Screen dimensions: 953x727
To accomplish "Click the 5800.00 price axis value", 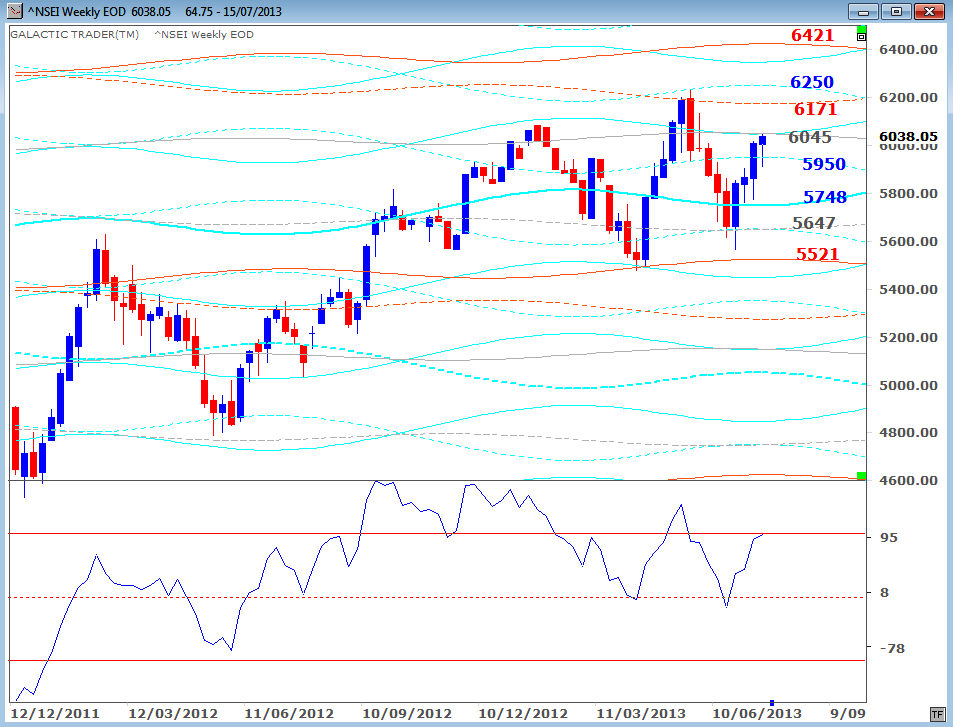I will 908,193.
